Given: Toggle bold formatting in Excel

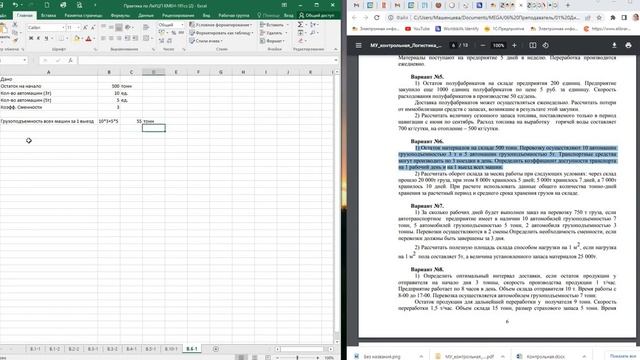Looking at the screenshot, I should coord(31,38).
